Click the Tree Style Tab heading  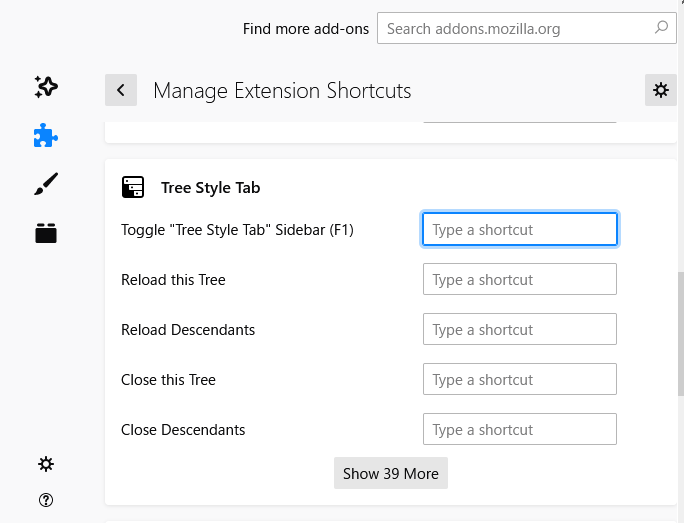coord(211,188)
